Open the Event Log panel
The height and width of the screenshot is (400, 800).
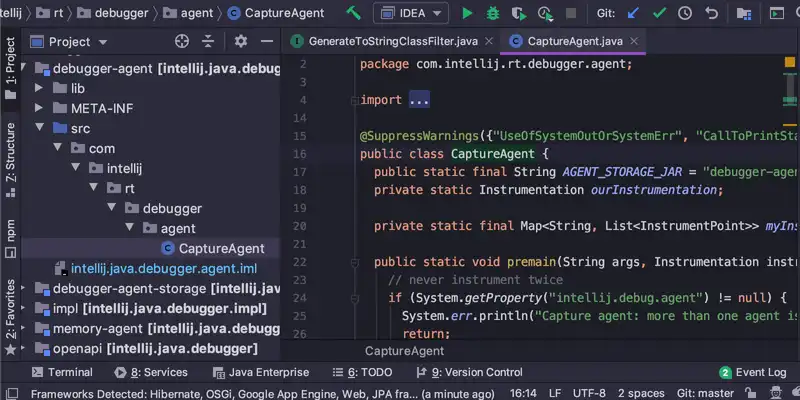point(752,372)
